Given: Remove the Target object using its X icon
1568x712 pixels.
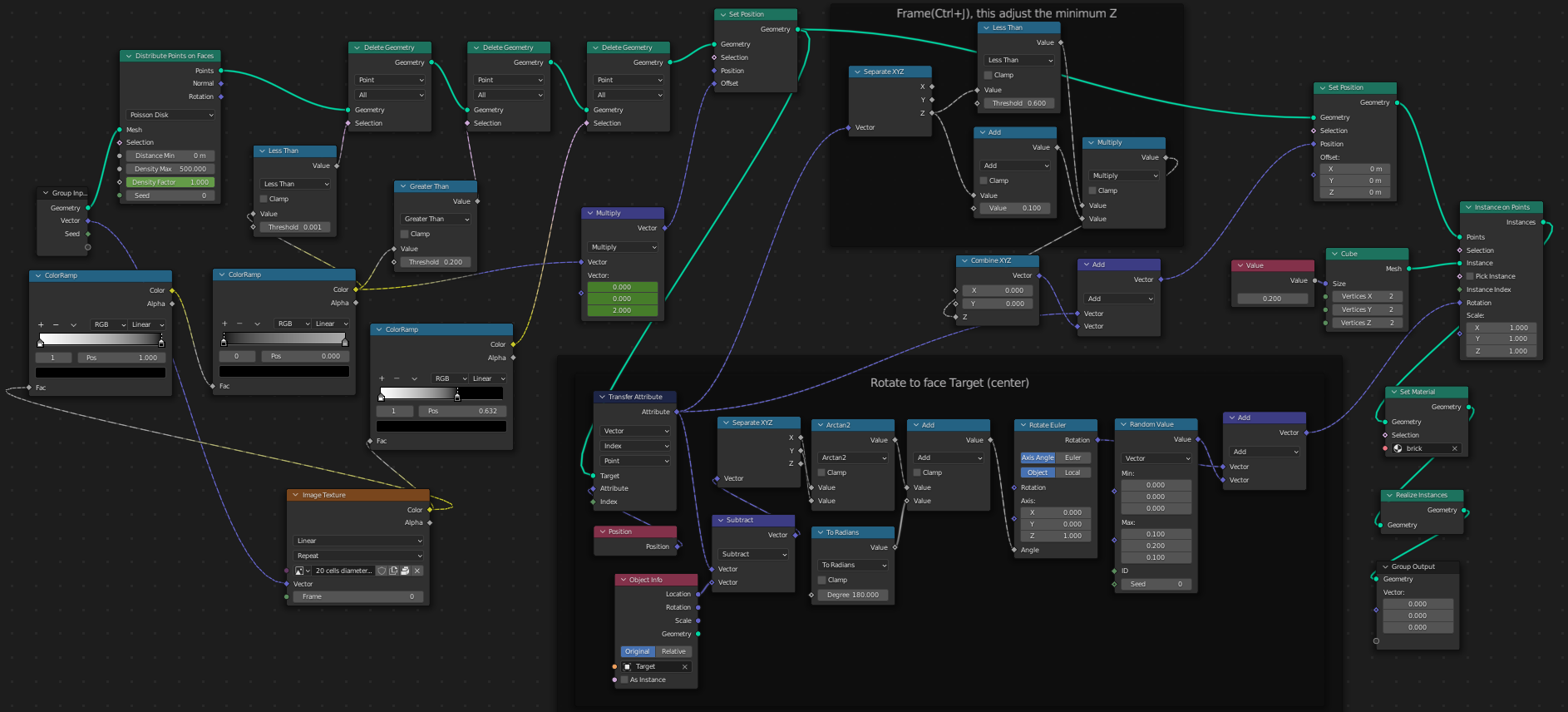Looking at the screenshot, I should (x=685, y=666).
